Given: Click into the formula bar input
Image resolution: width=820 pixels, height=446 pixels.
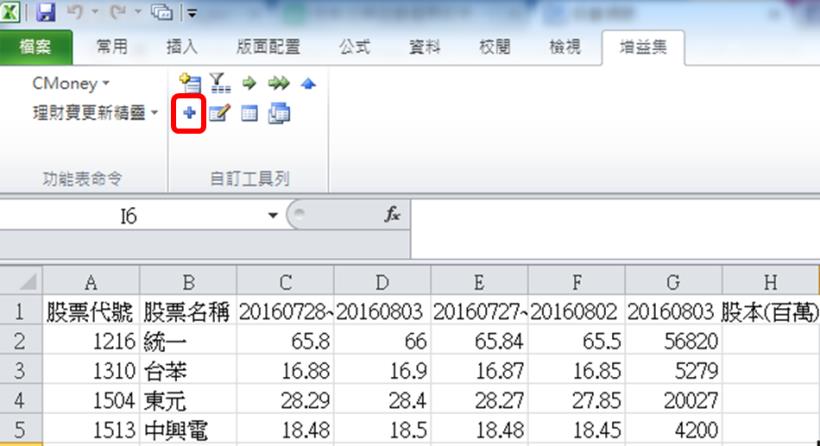Looking at the screenshot, I should click(616, 228).
